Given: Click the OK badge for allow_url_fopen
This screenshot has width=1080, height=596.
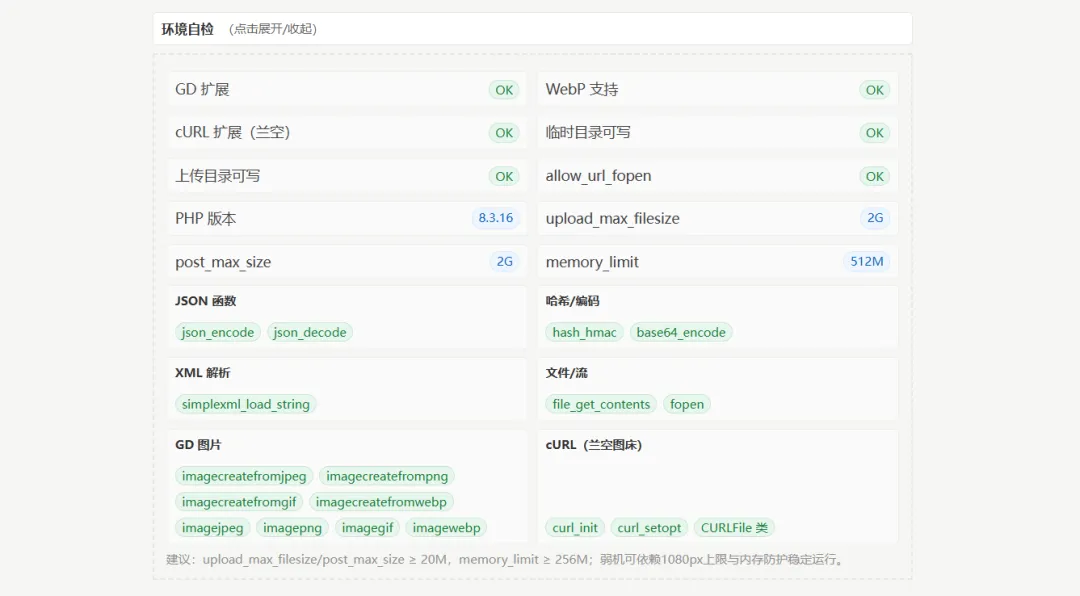Looking at the screenshot, I should (875, 176).
